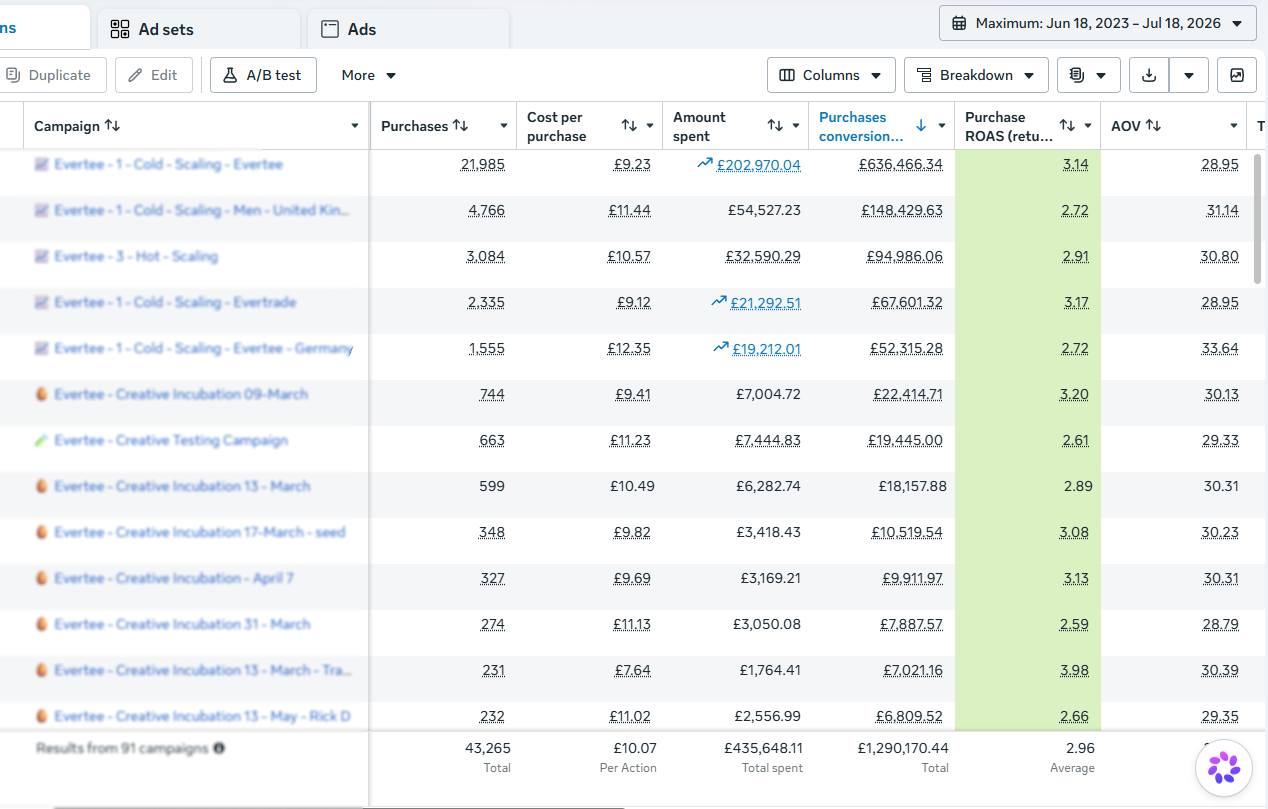Open AOV column options arrow
The width and height of the screenshot is (1268, 809).
point(1234,126)
